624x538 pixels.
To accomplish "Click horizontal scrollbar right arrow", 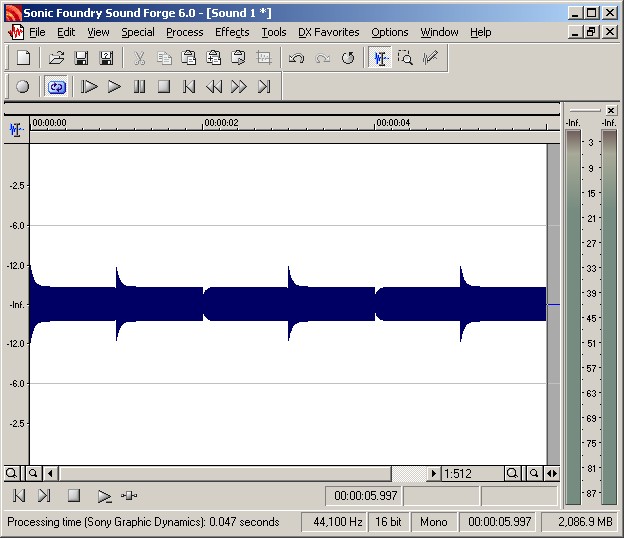I will pyautogui.click(x=434, y=474).
